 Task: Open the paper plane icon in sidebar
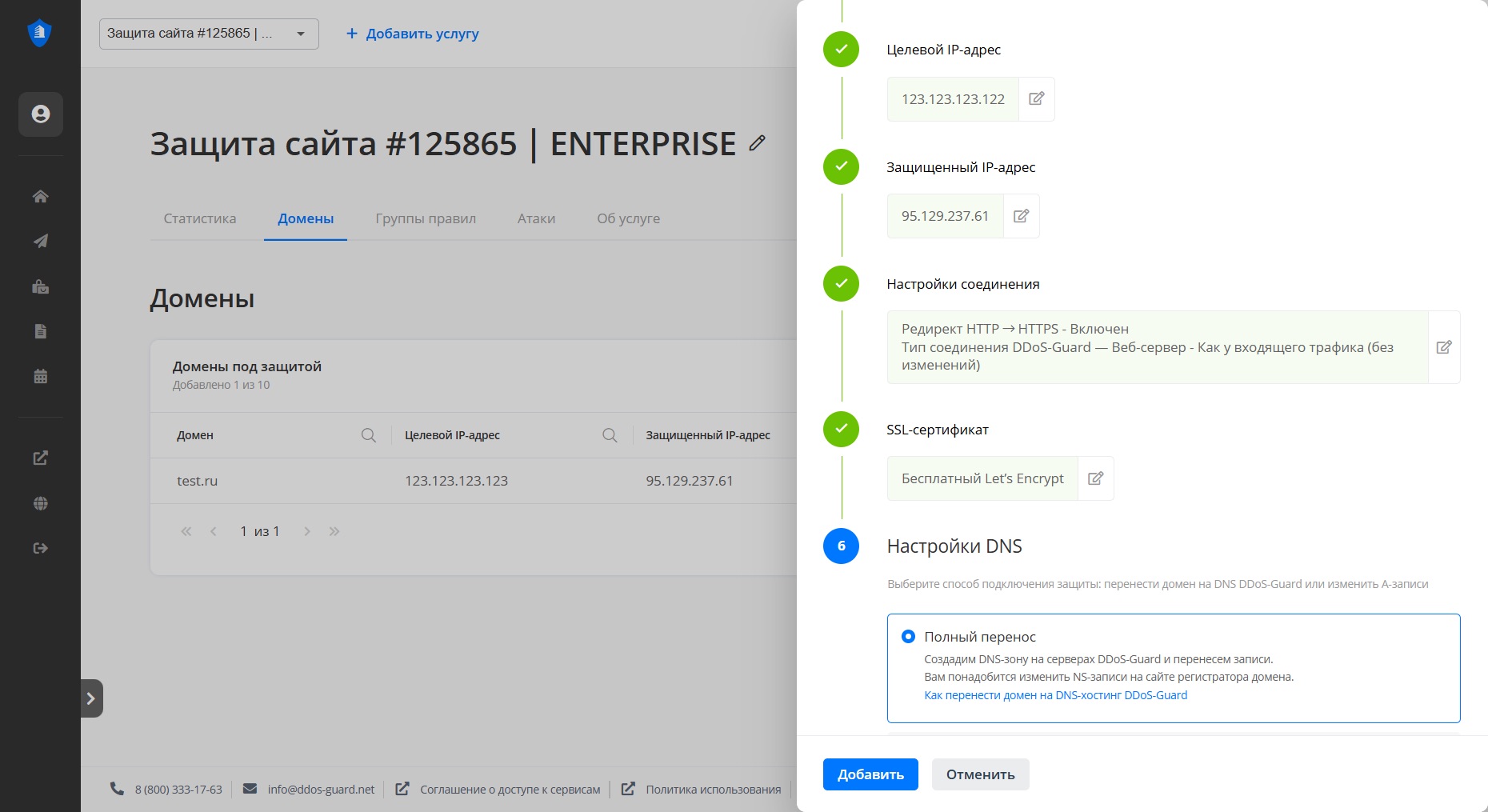[41, 241]
